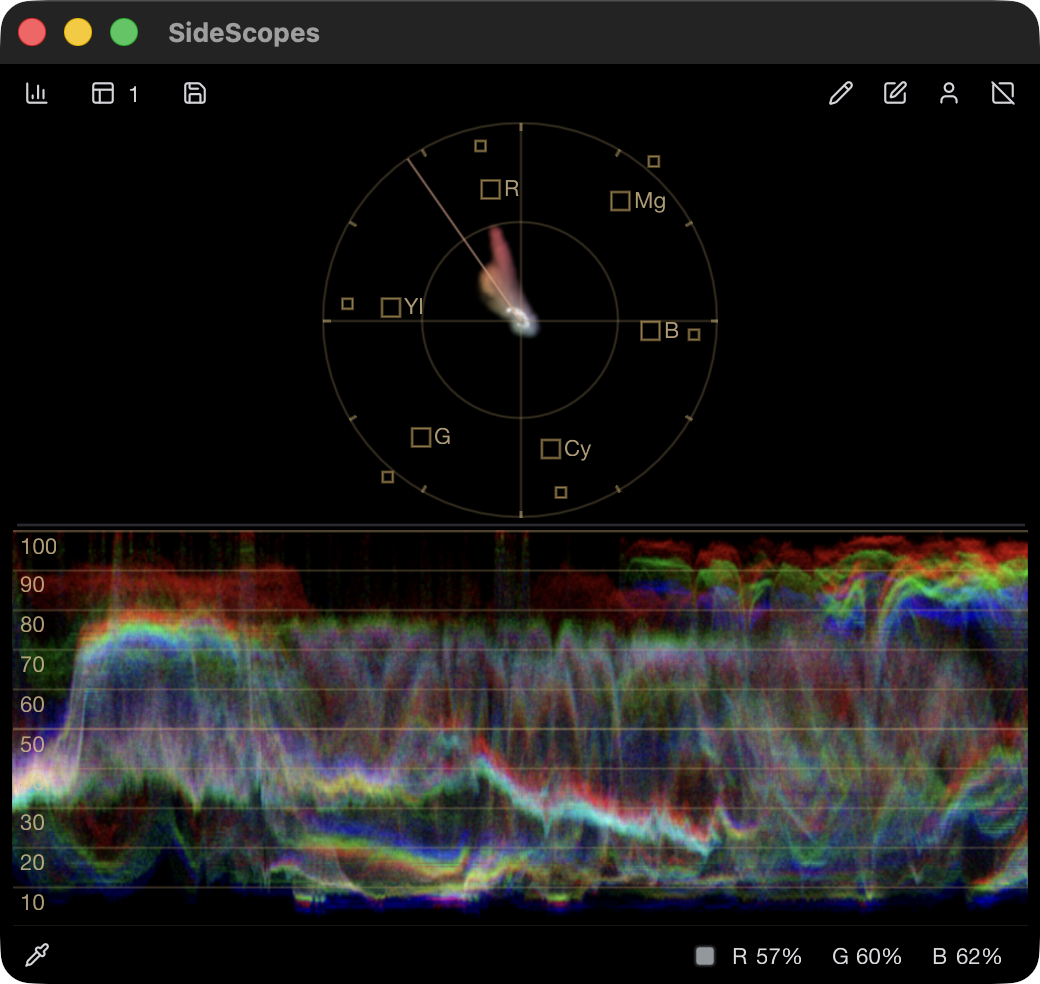Click the save floppy disk icon

click(x=194, y=93)
